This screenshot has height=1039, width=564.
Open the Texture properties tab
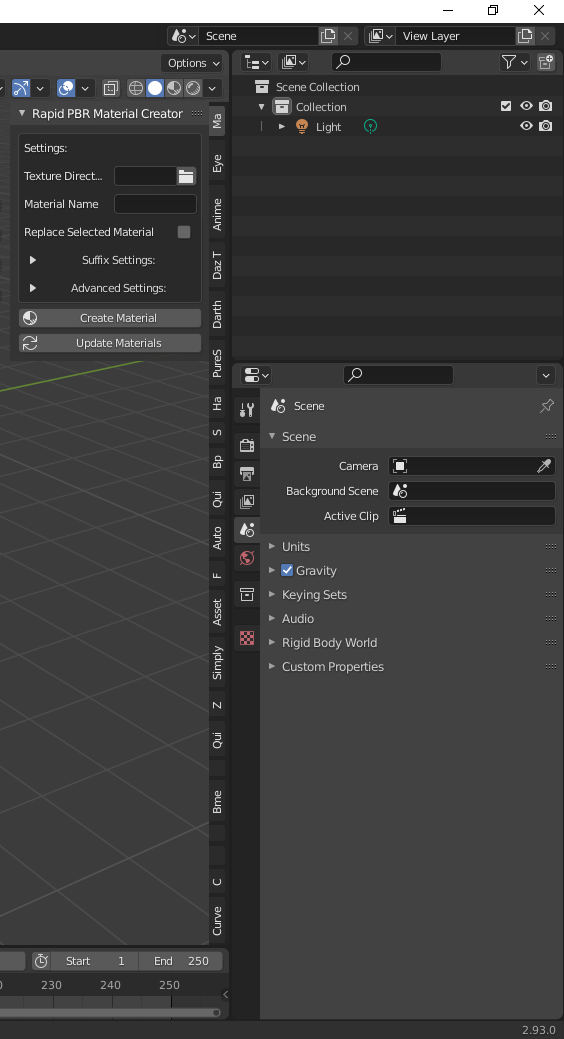(x=247, y=637)
